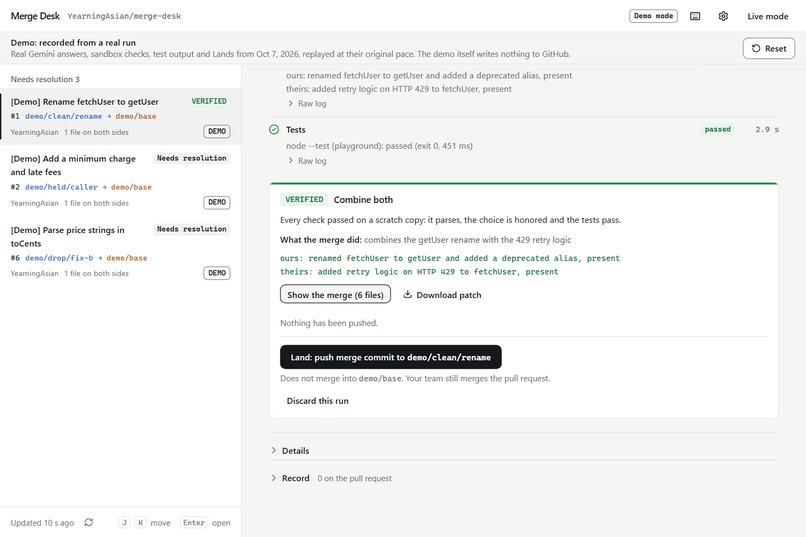Click the refresh icon beside Updated 10 s ago

89,522
